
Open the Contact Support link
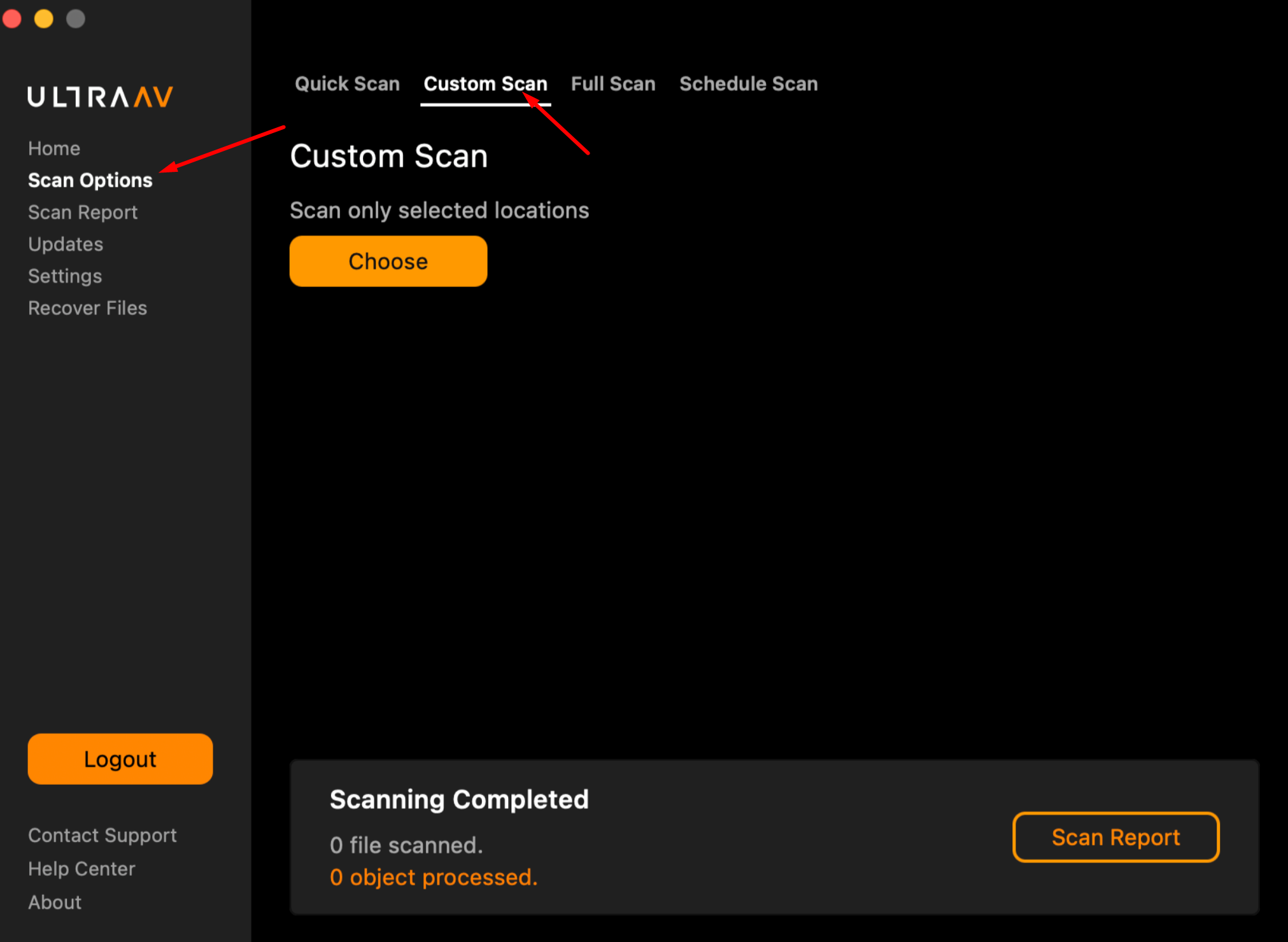(x=103, y=835)
